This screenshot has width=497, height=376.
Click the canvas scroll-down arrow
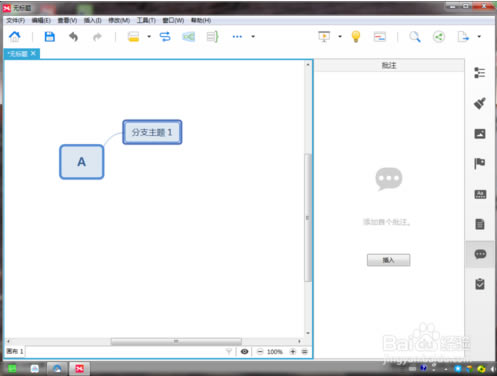[308, 333]
